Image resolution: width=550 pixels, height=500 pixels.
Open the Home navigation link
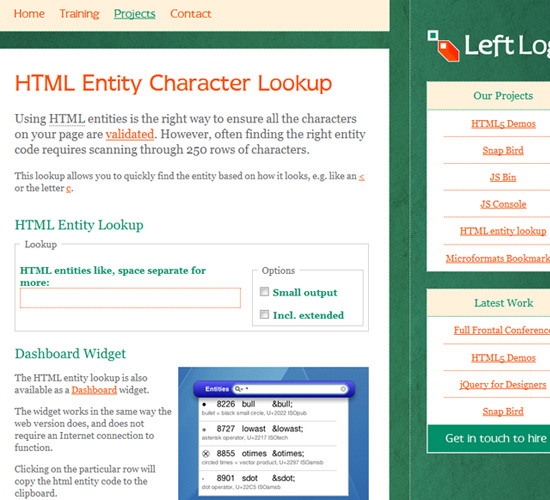[29, 14]
